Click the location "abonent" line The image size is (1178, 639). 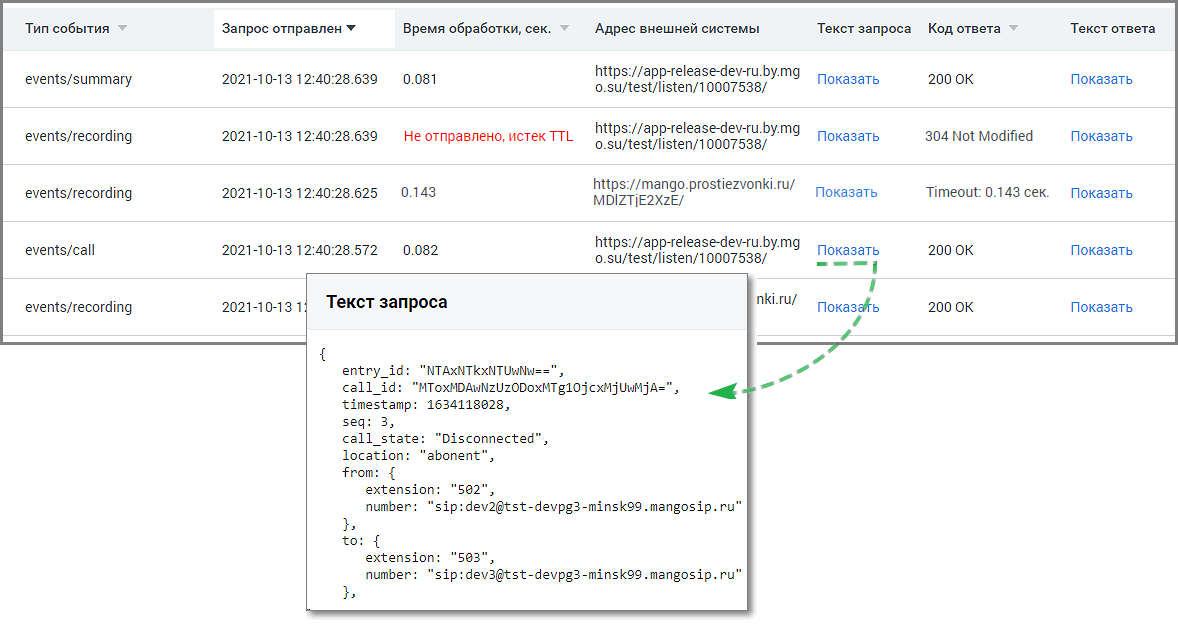[418, 456]
